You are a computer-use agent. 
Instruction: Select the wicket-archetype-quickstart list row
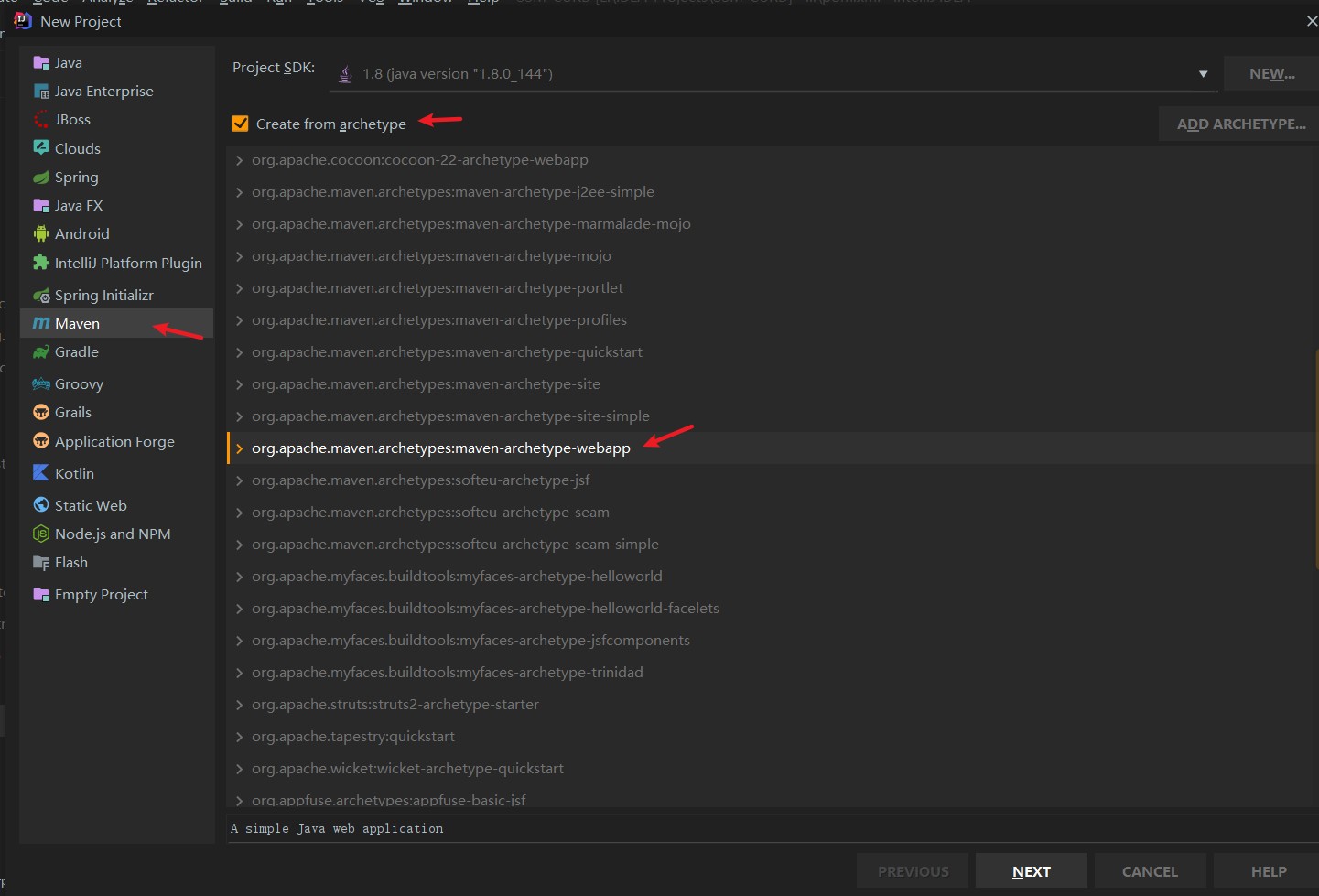pos(407,769)
